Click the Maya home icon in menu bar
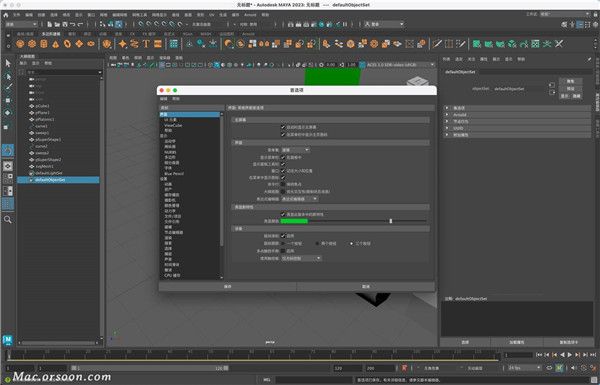This screenshot has height=385, width=600. click(x=5, y=15)
